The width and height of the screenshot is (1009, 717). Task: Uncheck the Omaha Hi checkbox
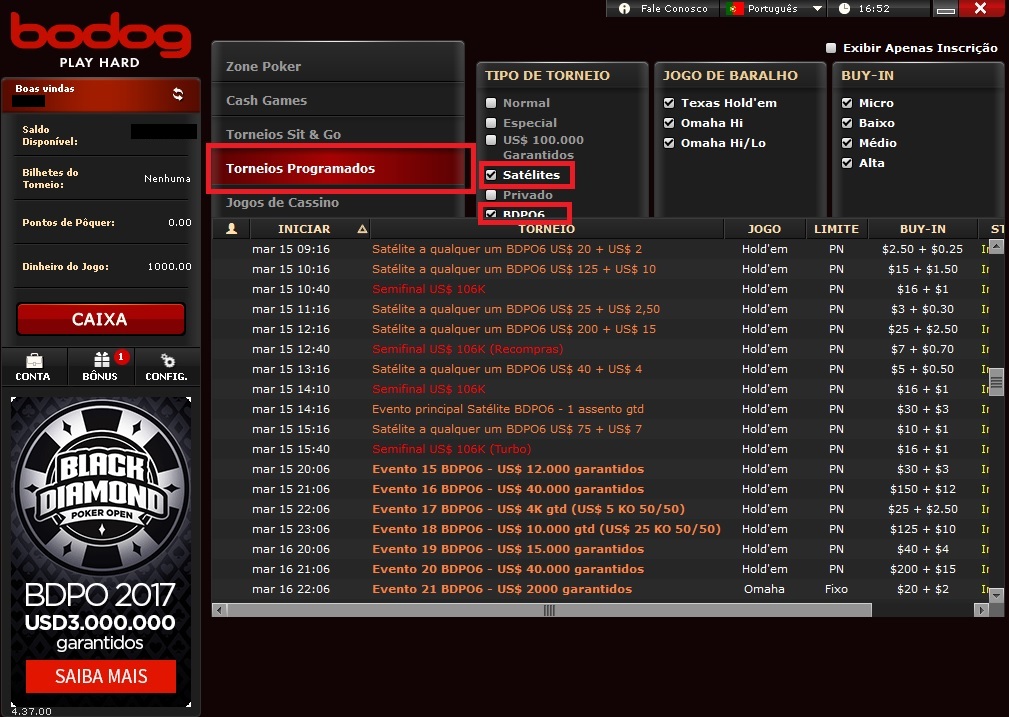tap(669, 123)
